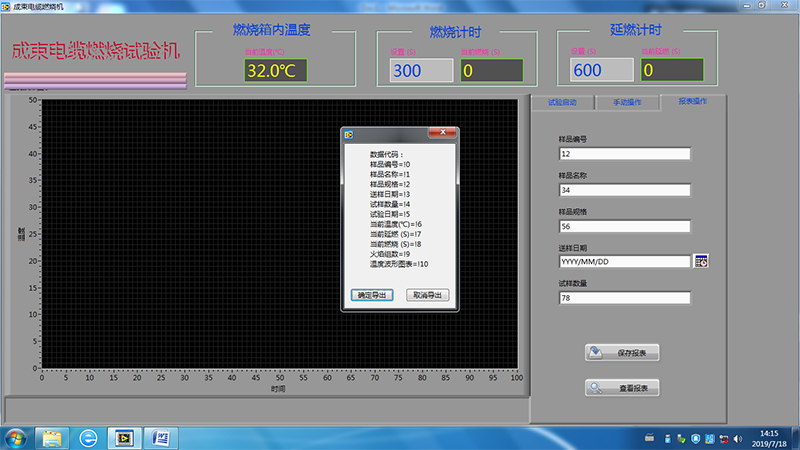Click 取消导出 to cancel export

pos(427,295)
